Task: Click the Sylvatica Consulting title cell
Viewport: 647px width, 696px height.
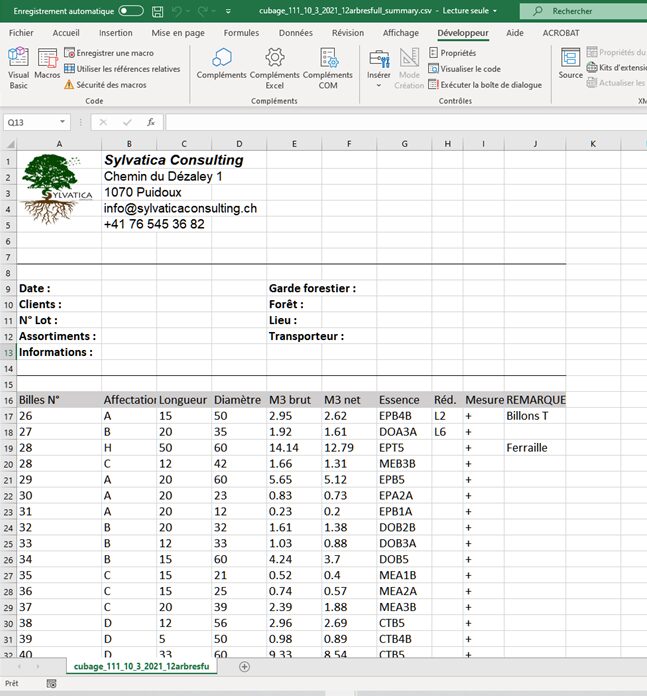Action: click(x=174, y=160)
